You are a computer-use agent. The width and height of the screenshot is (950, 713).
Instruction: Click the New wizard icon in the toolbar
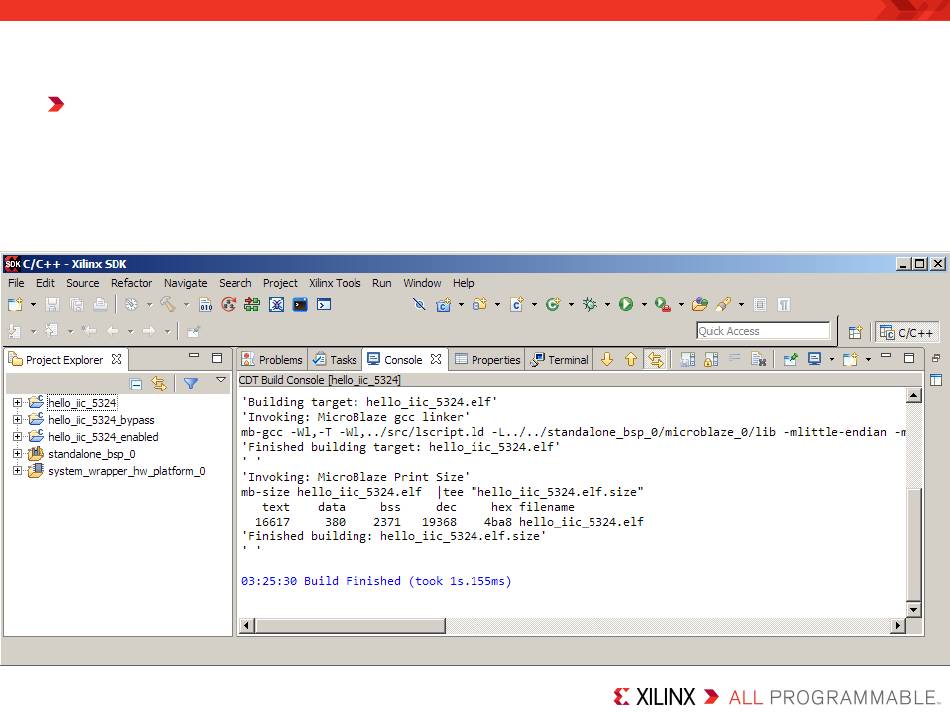tap(15, 304)
